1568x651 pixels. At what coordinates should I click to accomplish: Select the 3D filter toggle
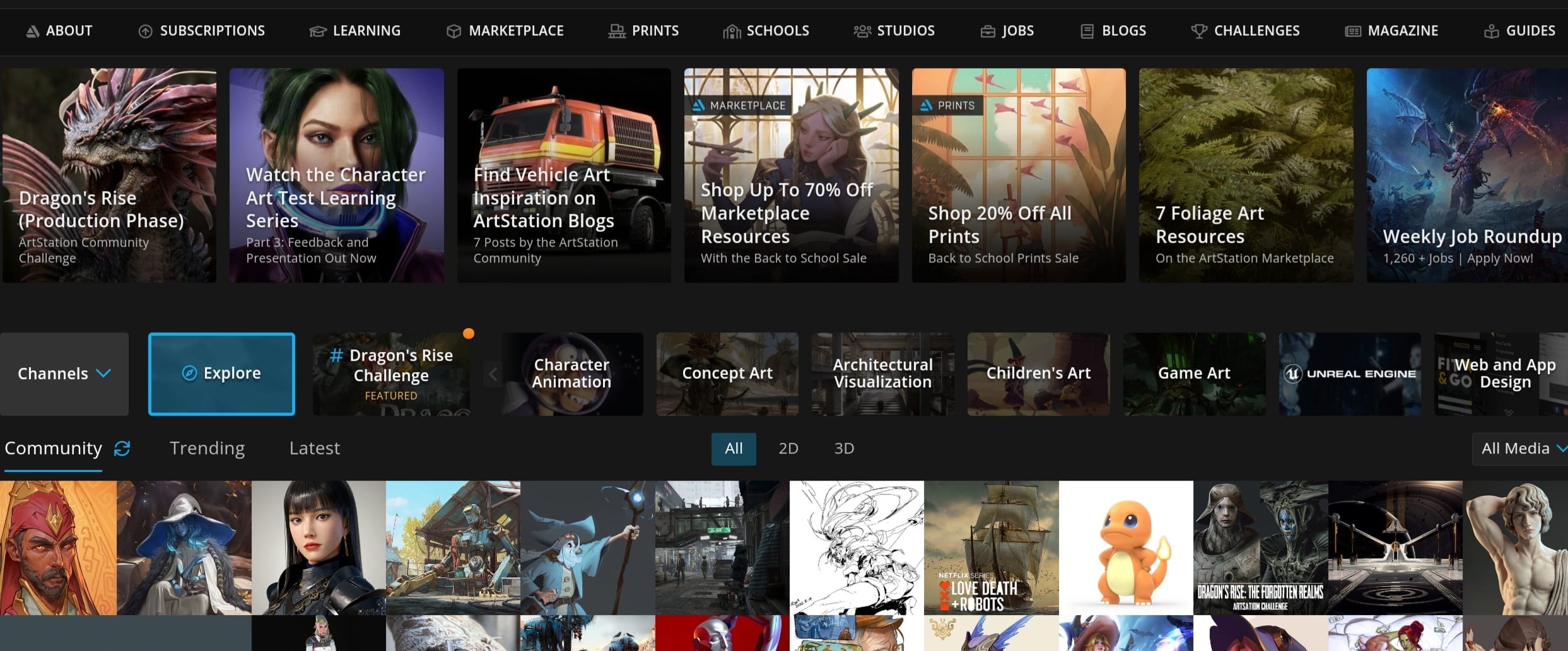(x=844, y=449)
